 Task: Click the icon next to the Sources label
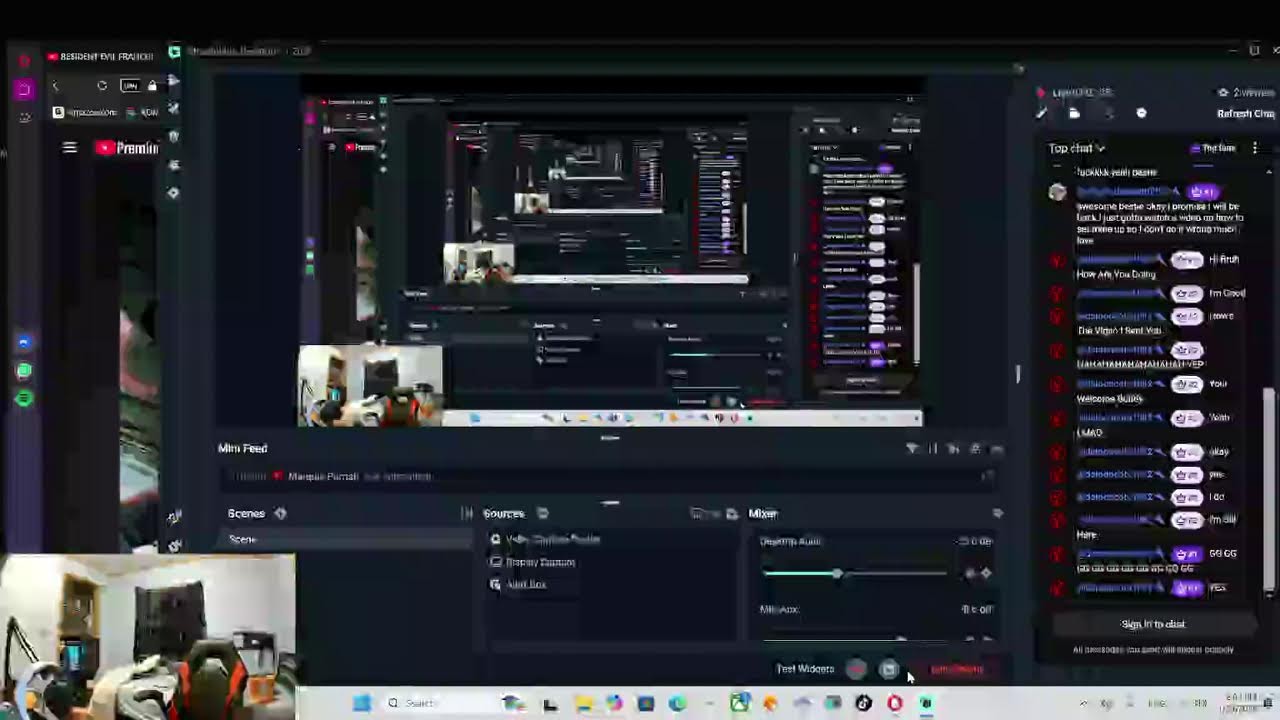[x=542, y=514]
